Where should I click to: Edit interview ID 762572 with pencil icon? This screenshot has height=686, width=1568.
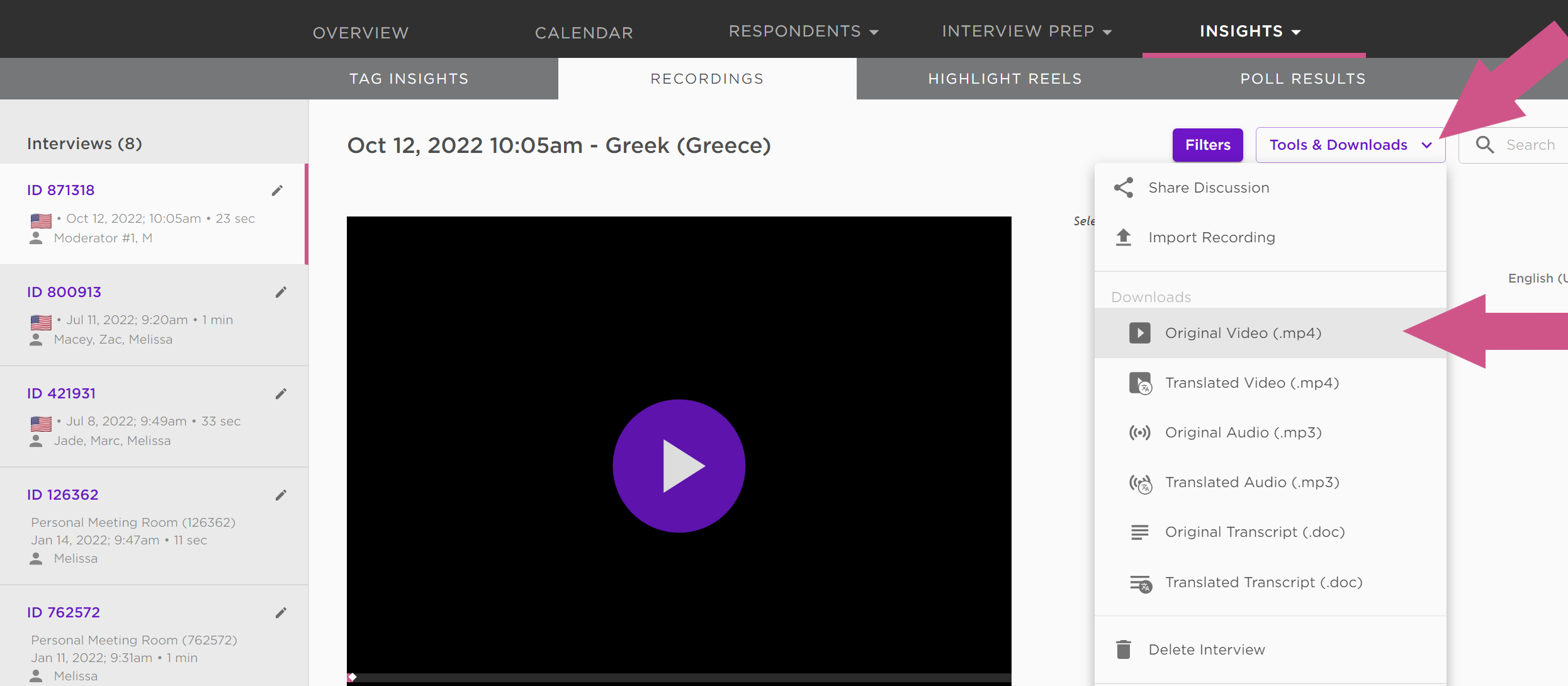point(281,613)
